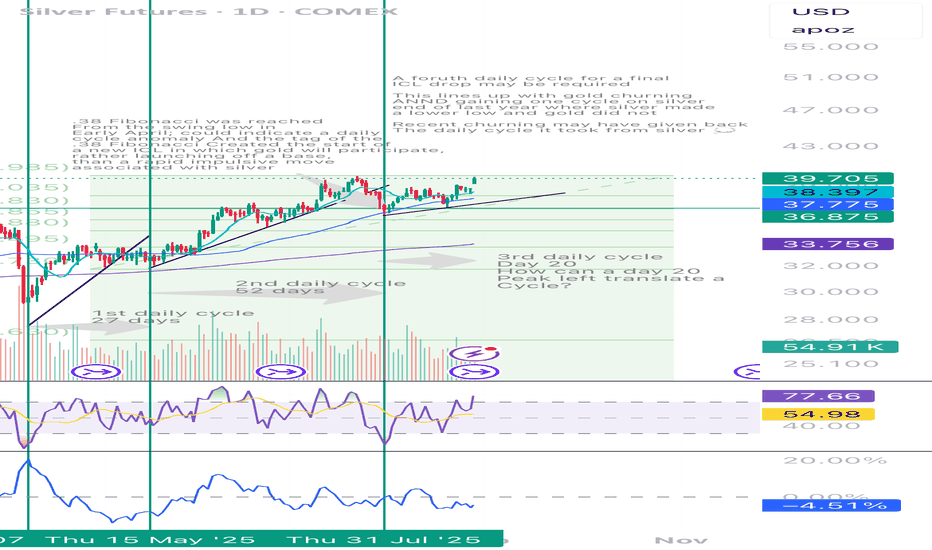
Task: Click the Thu 15 May '25 date label
Action: coord(150,540)
